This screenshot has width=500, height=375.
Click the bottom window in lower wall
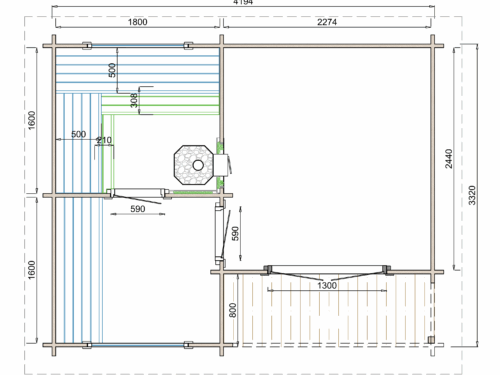(138, 345)
